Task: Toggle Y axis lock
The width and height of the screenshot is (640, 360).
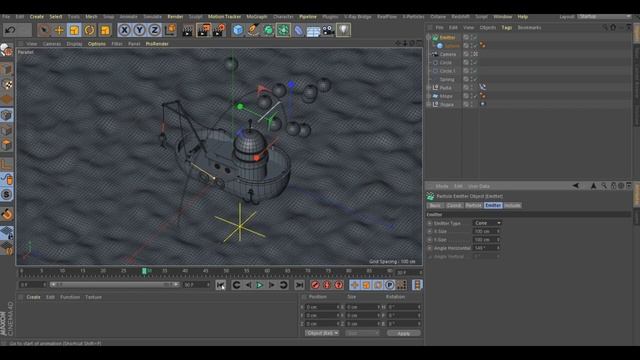Action: tap(140, 30)
